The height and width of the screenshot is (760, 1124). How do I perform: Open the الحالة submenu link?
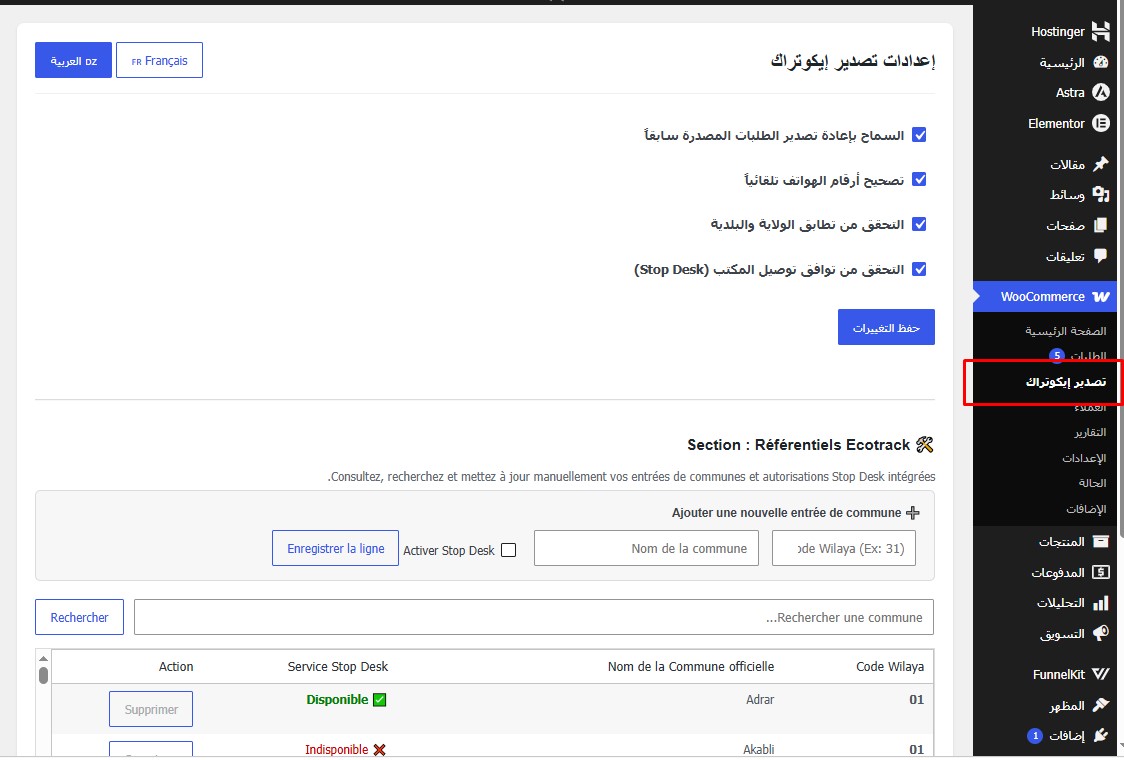tap(1092, 483)
